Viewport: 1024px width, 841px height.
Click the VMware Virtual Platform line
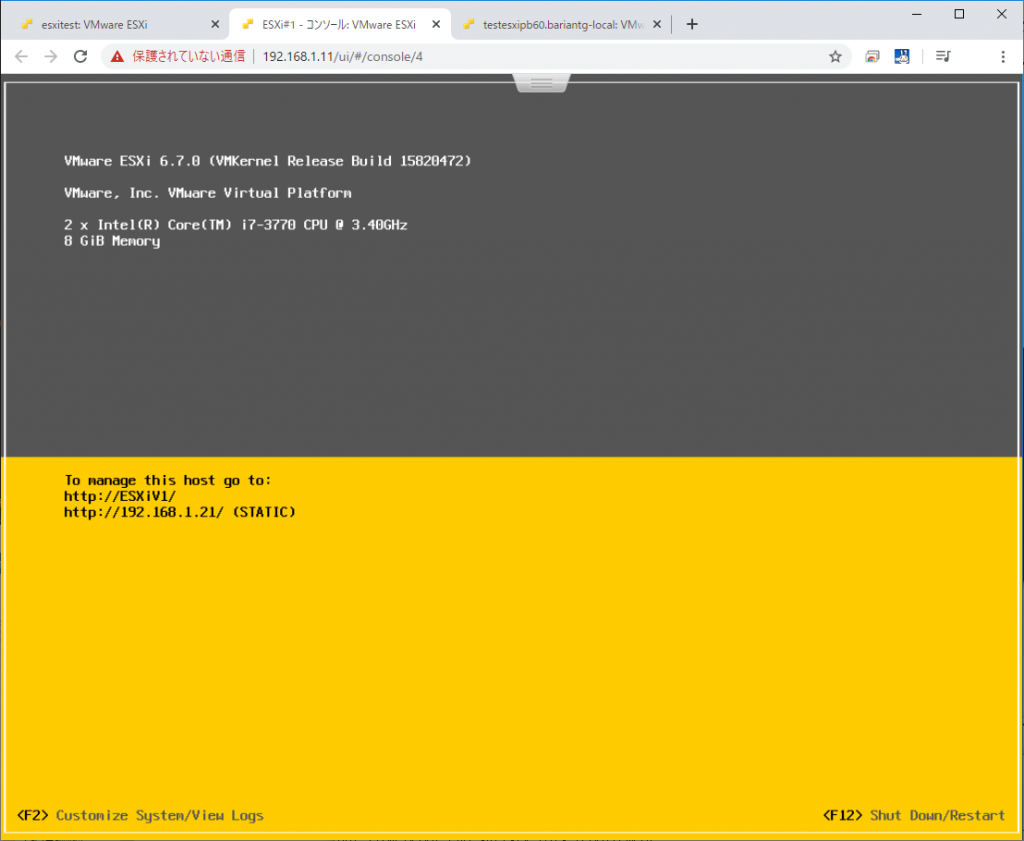click(x=208, y=193)
